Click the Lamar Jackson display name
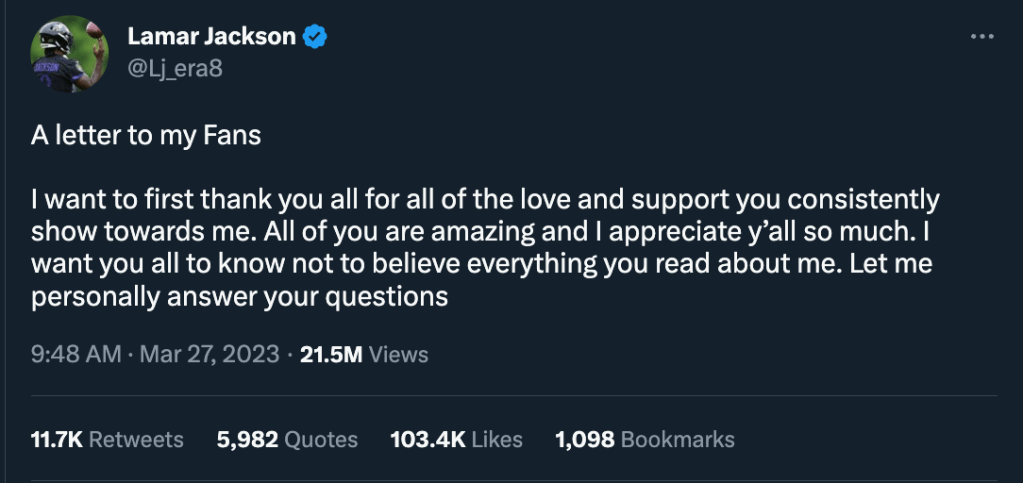Screen dimensions: 1023x483 click(x=212, y=38)
